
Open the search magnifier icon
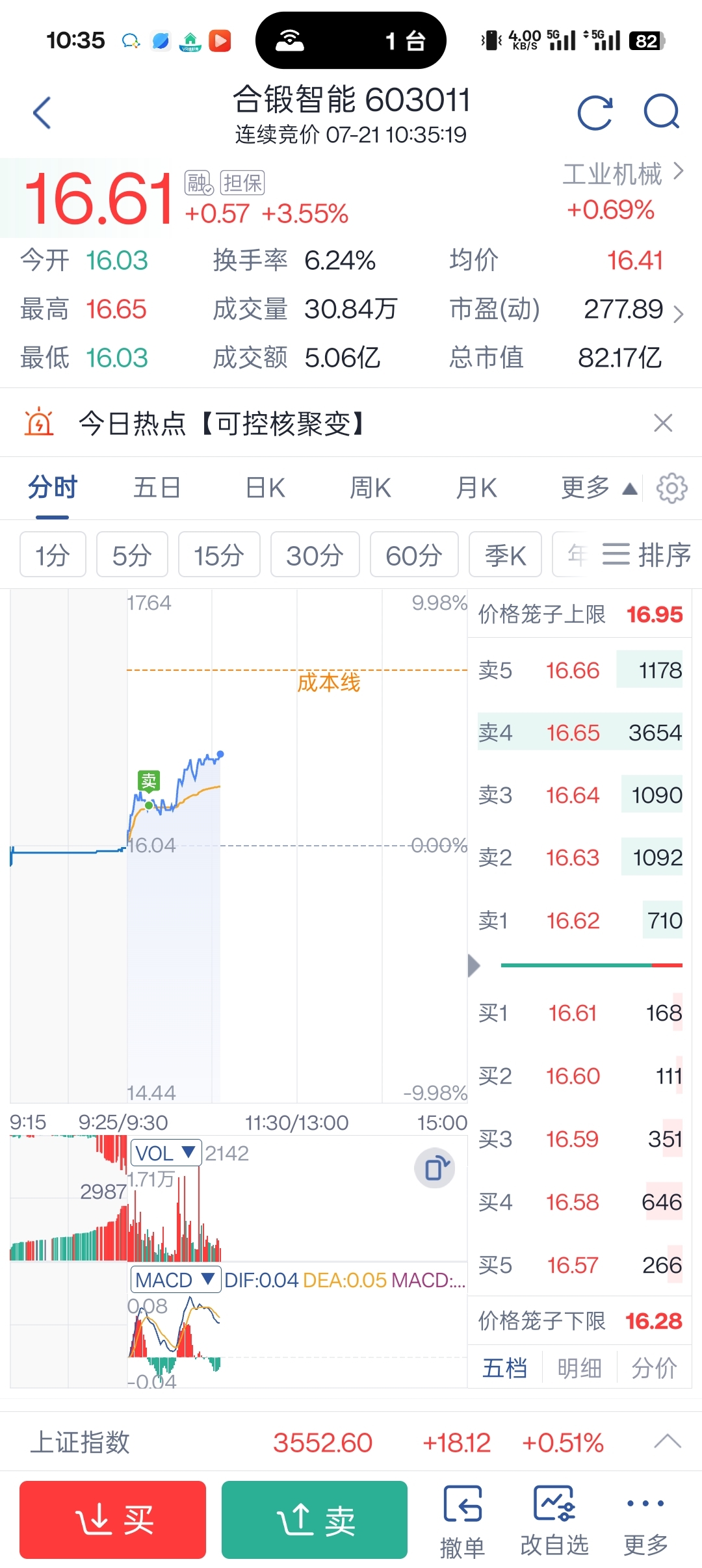pyautogui.click(x=662, y=112)
